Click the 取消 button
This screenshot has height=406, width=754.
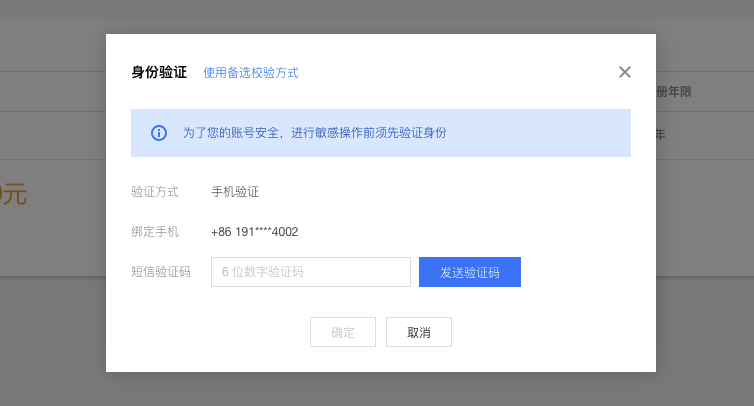click(419, 332)
